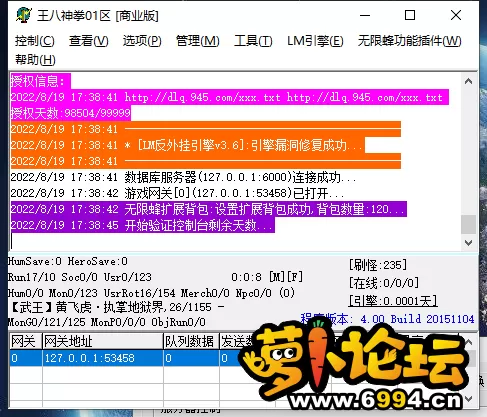487x417 pixels.
Task: Click the Run17/10 Soc0/0 Usr0/123 status text
Action: [80, 277]
